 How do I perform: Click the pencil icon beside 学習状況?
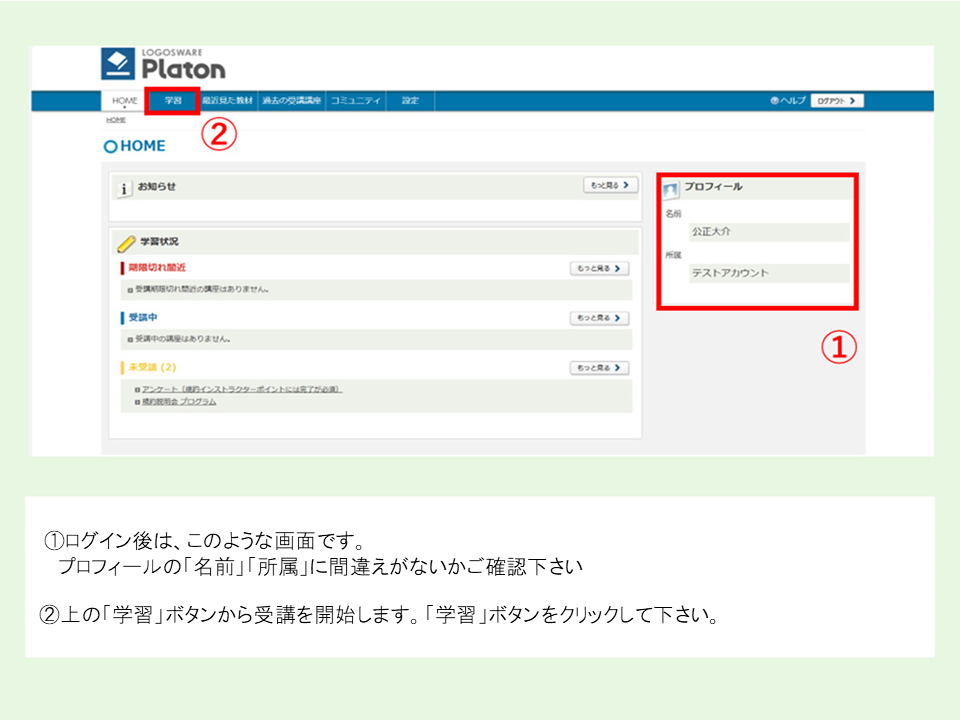click(125, 243)
